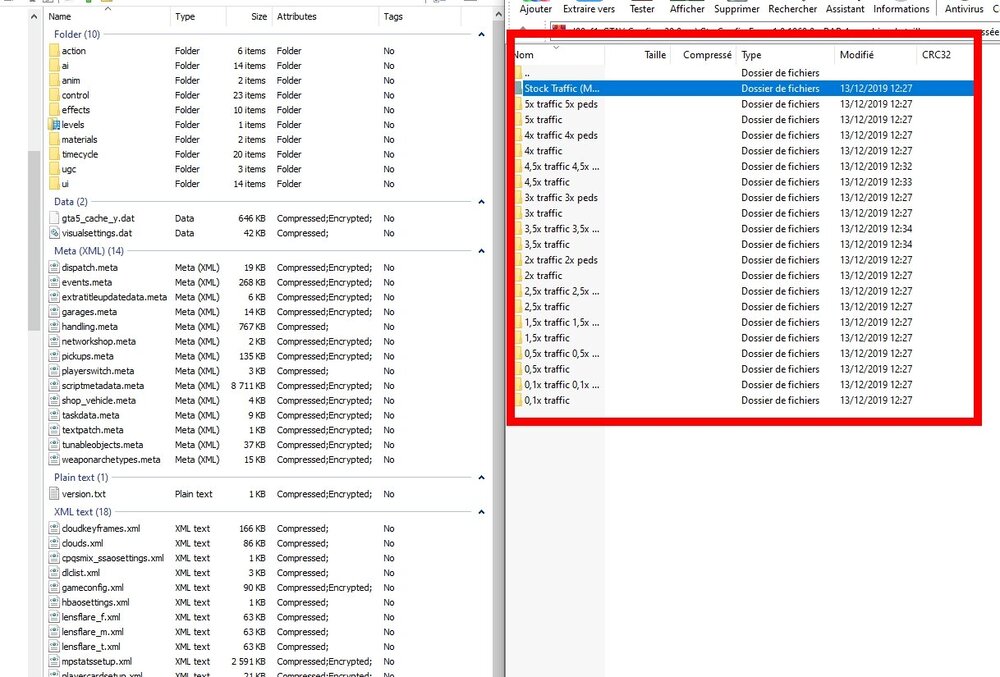
Task: Click the weaponarchetypes.meta file icon
Action: tap(54, 460)
